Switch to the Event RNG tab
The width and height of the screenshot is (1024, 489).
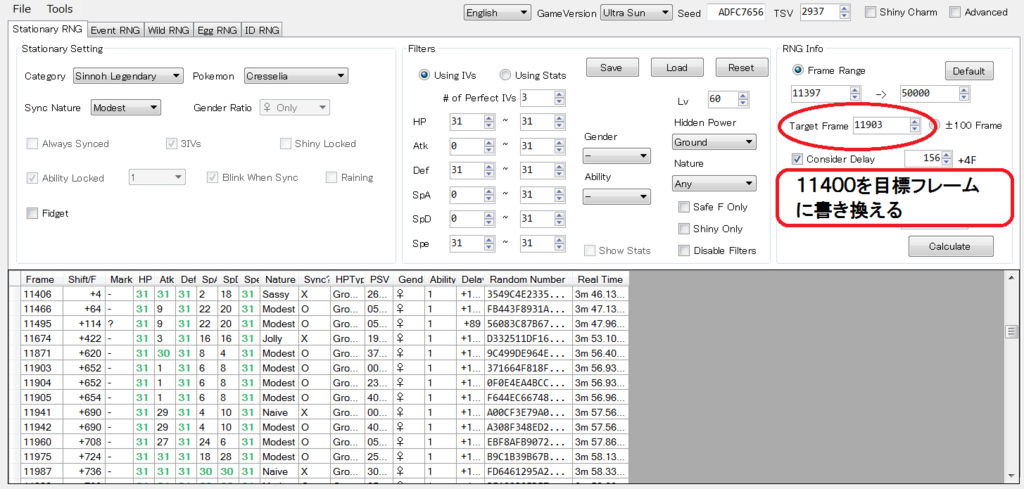coord(115,30)
